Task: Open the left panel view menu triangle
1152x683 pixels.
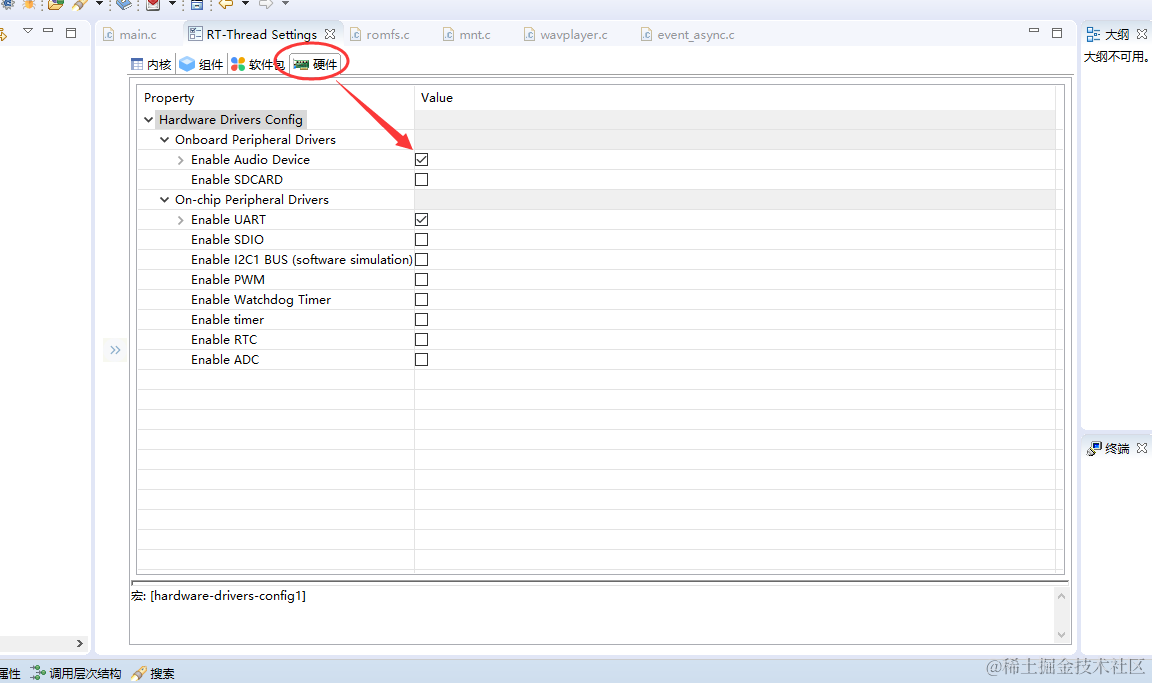Action: (x=28, y=31)
